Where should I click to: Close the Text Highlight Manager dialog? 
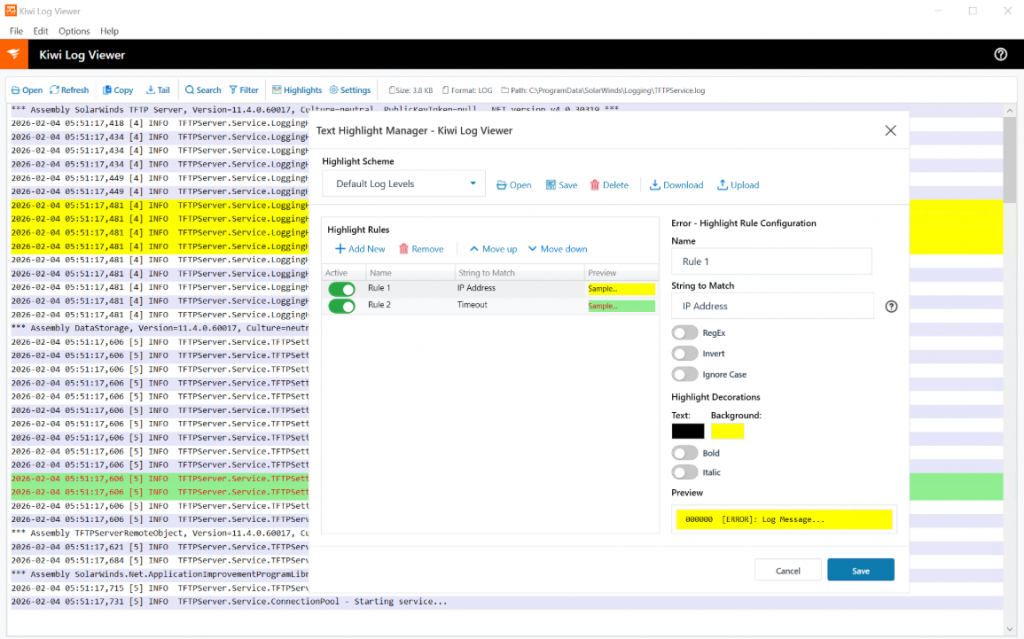click(890, 131)
